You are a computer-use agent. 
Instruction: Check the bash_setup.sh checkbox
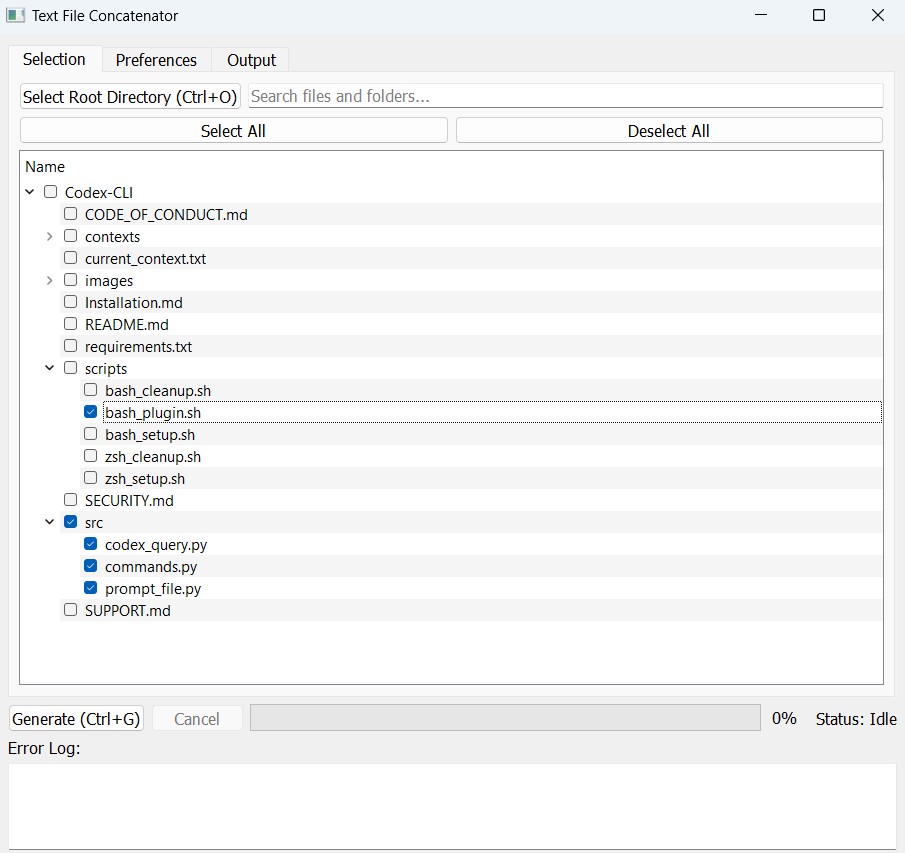coord(91,434)
